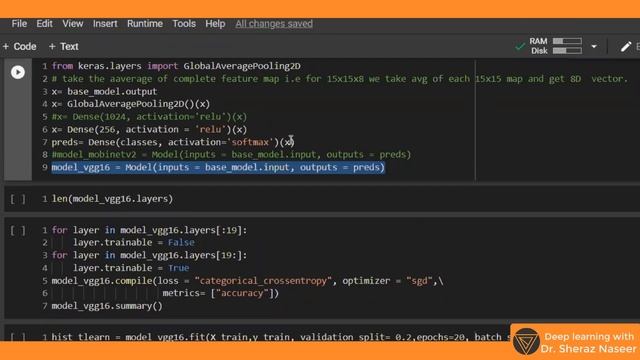Image resolution: width=640 pixels, height=360 pixels.
Task: Open the Help menu
Action: [x=215, y=24]
